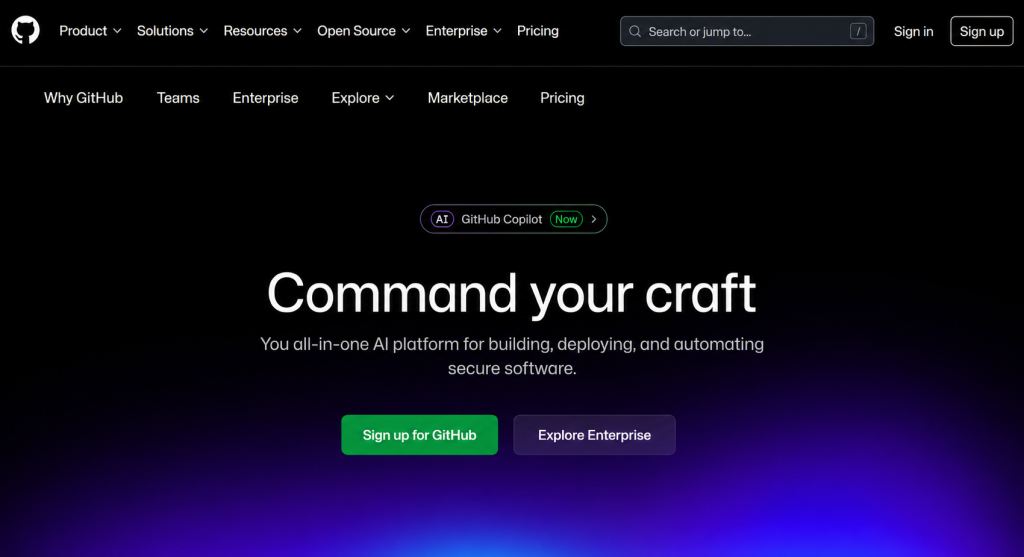Click the AI badge in Copilot banner
Image resolution: width=1024 pixels, height=557 pixels.
[x=442, y=219]
